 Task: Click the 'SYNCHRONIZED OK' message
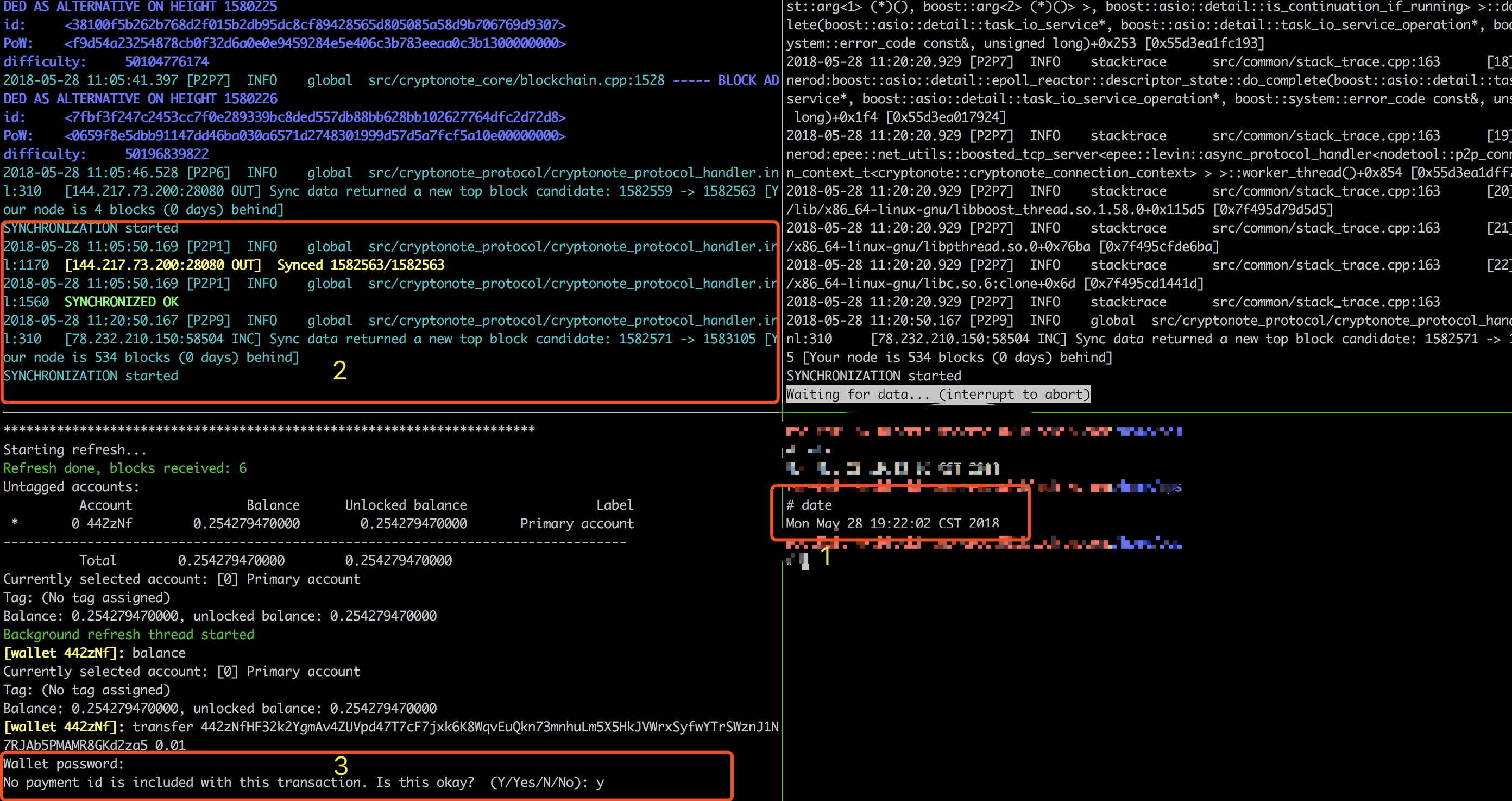122,302
